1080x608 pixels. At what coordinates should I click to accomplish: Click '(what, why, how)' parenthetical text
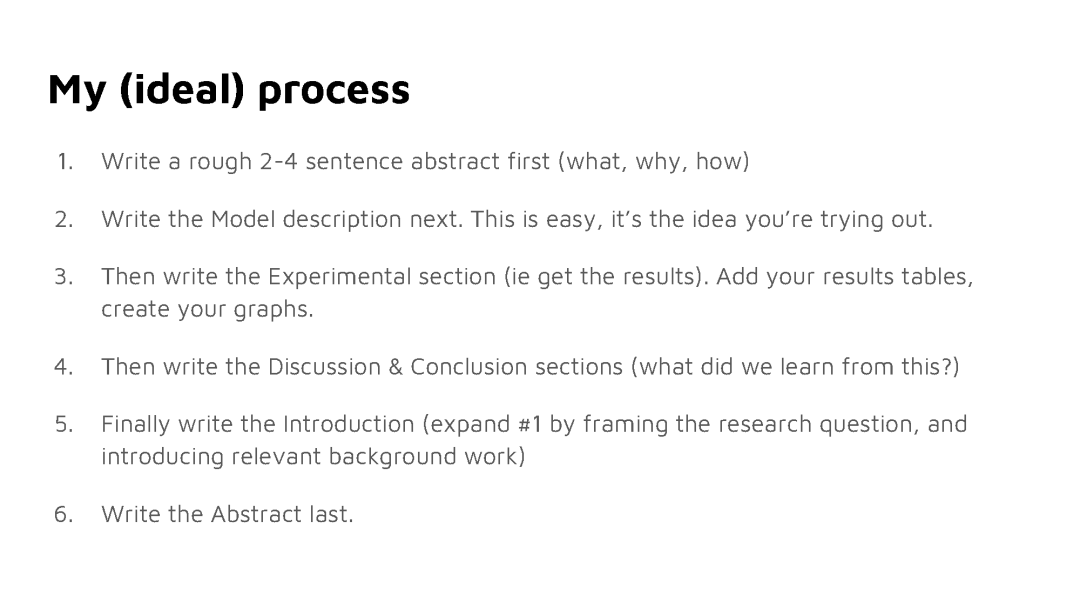[654, 161]
